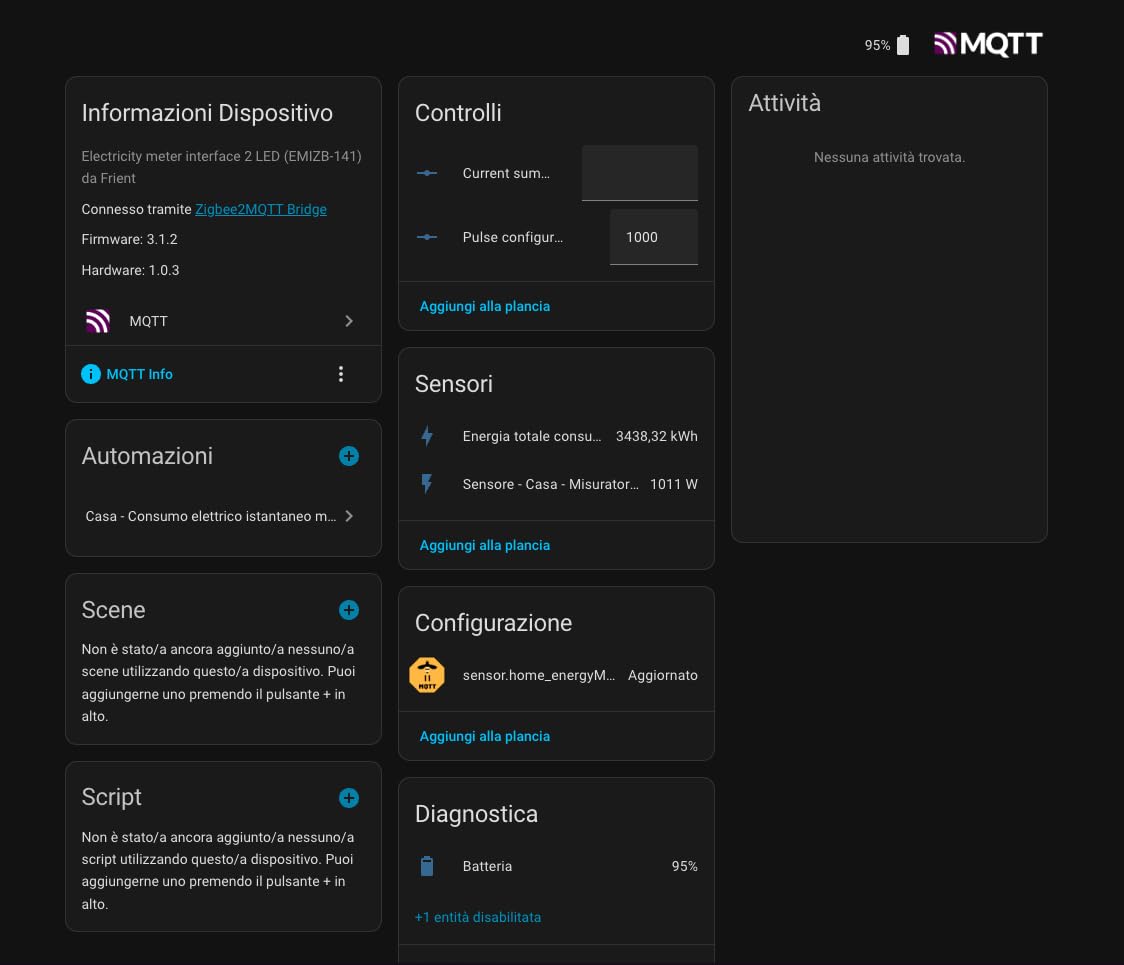Click the empty Current summation input field
This screenshot has height=965, width=1124.
(639, 173)
